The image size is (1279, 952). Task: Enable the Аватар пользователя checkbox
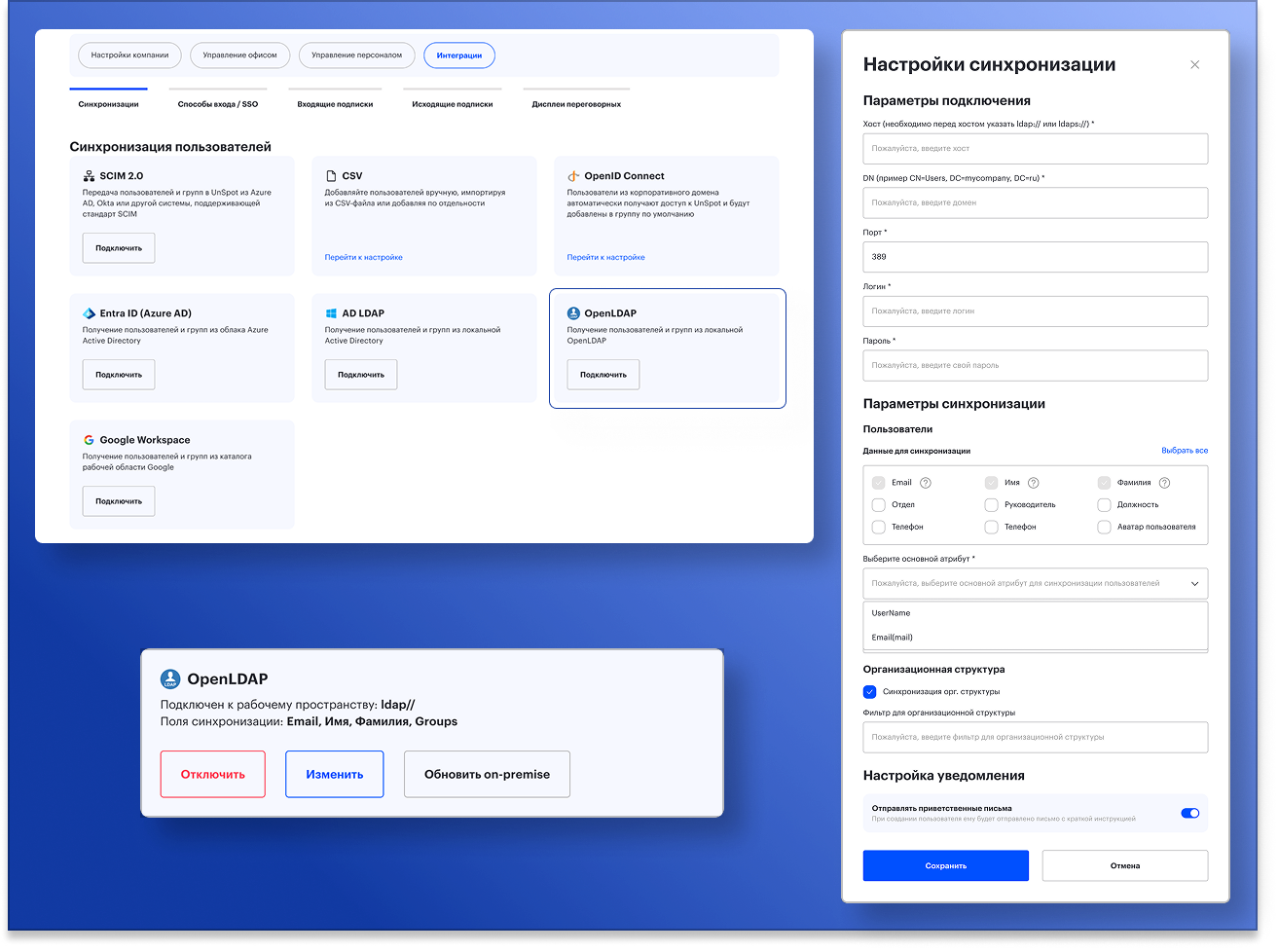(x=1104, y=527)
